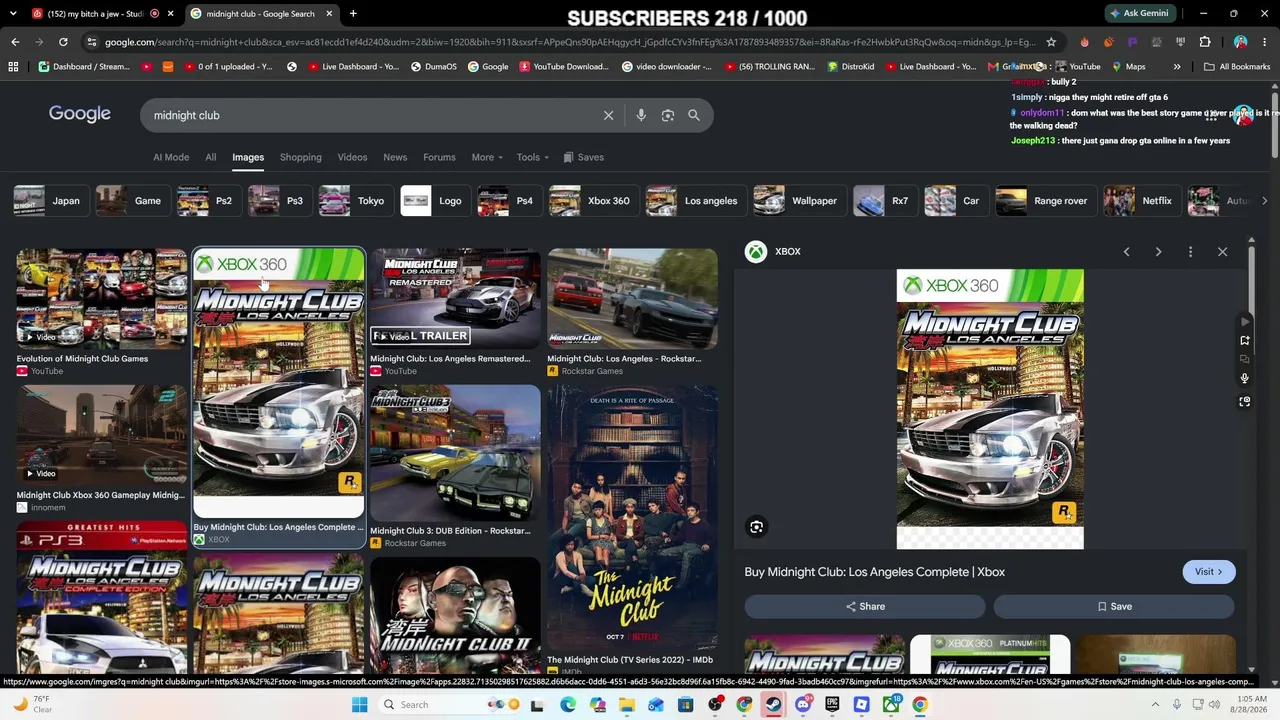Share the previewed image
This screenshot has height=720, width=1280.
click(x=865, y=607)
